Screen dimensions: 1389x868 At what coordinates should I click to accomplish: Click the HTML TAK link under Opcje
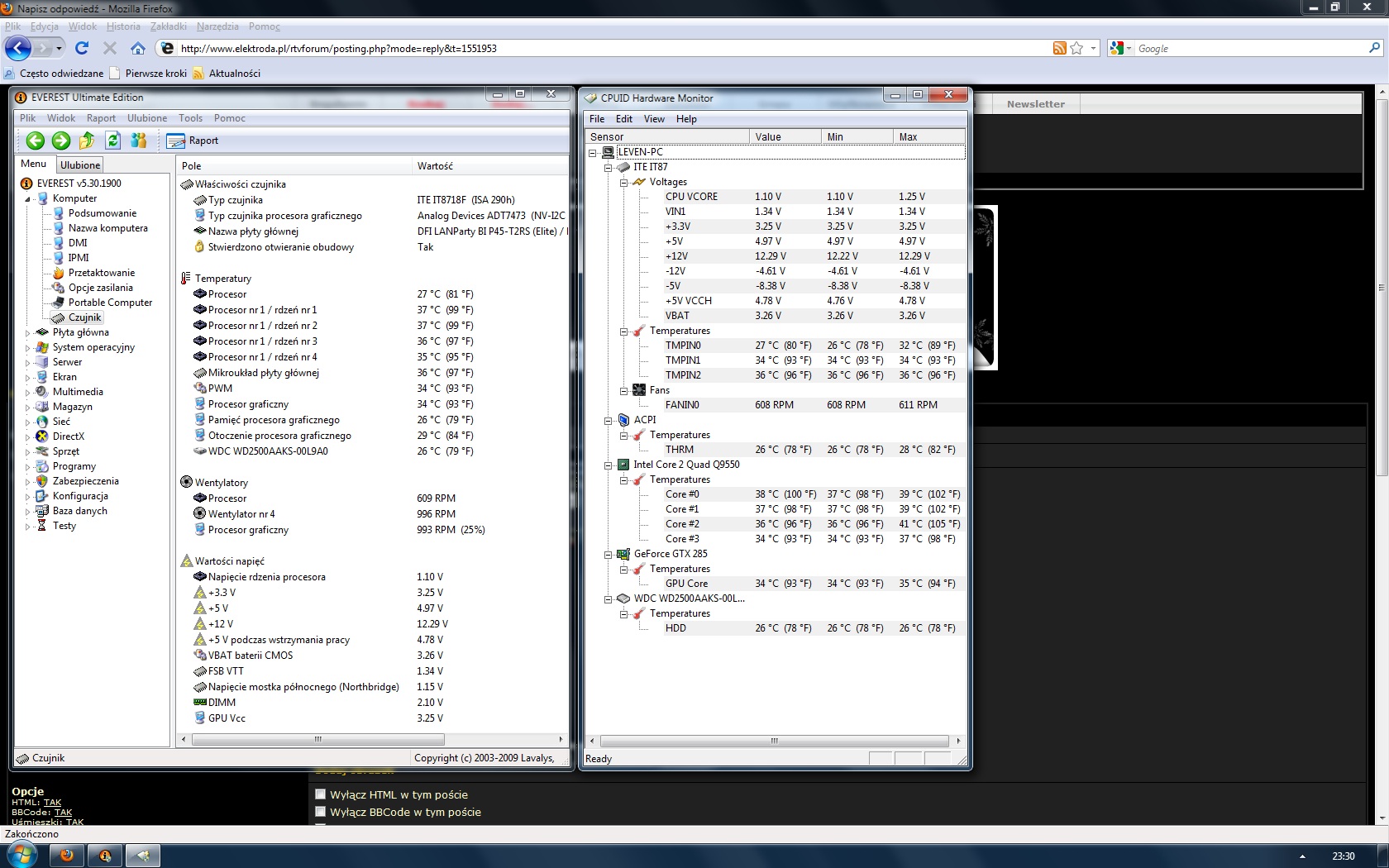53,803
